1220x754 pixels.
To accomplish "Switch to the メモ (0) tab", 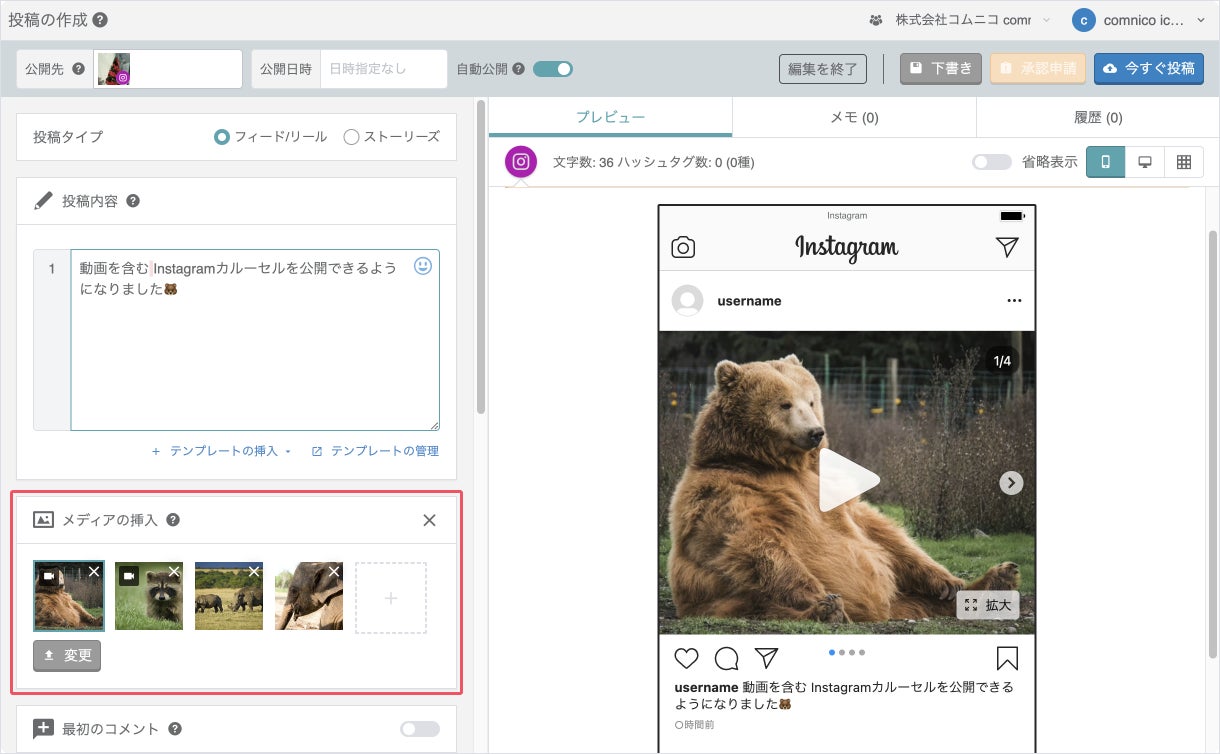I will 854,117.
